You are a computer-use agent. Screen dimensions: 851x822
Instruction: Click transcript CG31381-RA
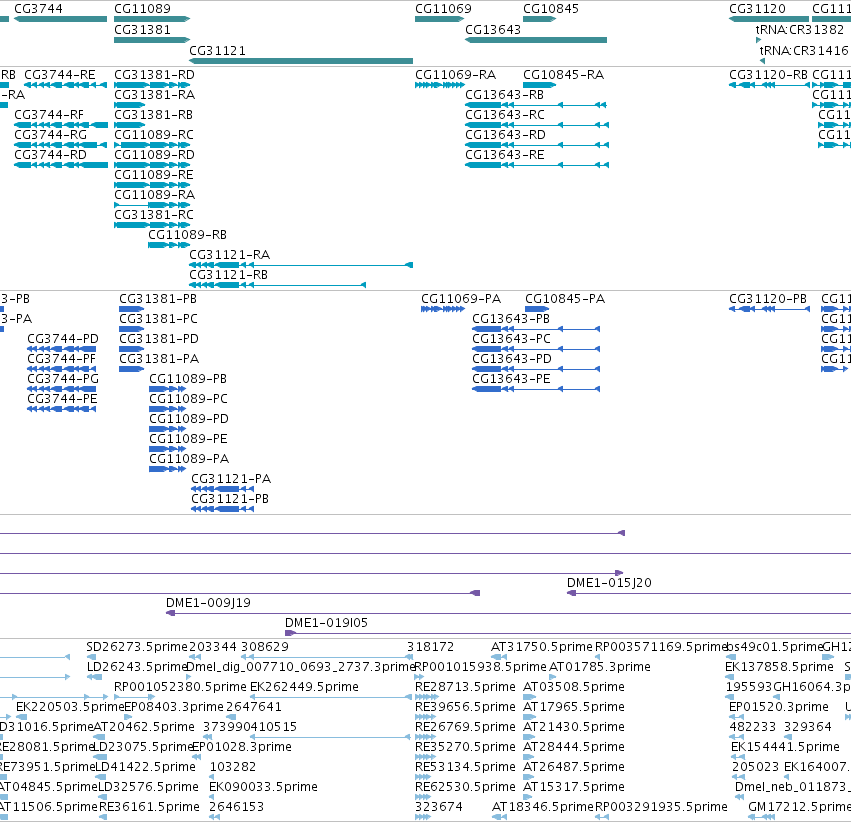(130, 105)
